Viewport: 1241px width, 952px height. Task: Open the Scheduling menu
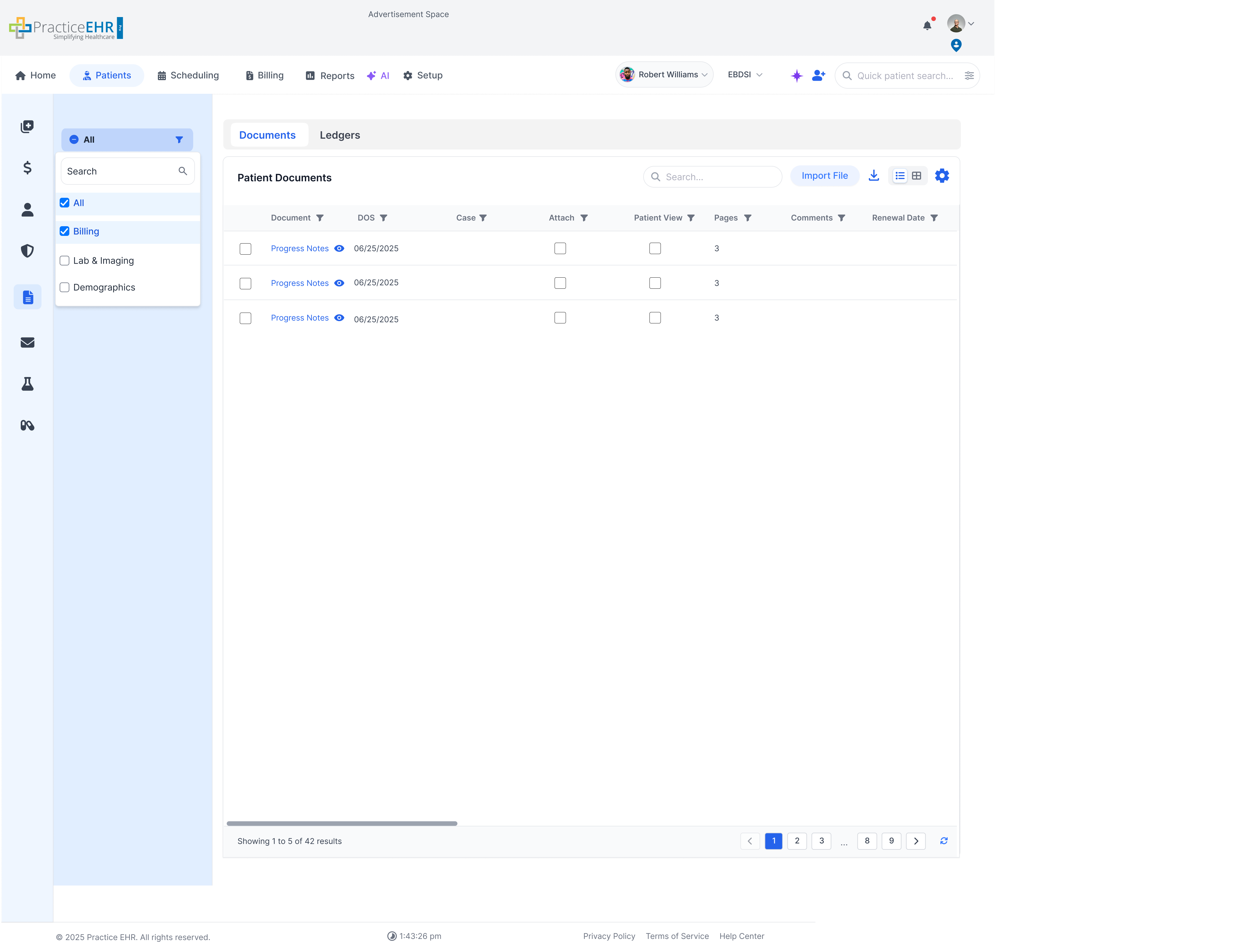[x=188, y=75]
